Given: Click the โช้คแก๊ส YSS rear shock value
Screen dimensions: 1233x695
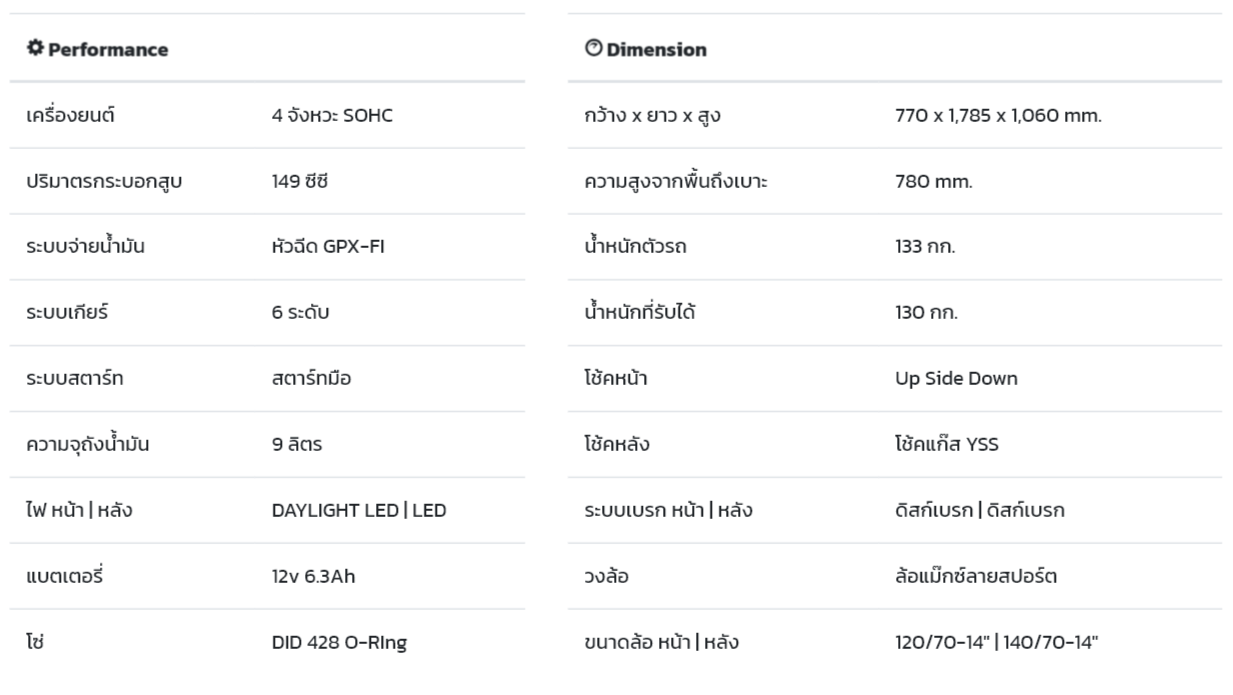Looking at the screenshot, I should pyautogui.click(x=946, y=444).
